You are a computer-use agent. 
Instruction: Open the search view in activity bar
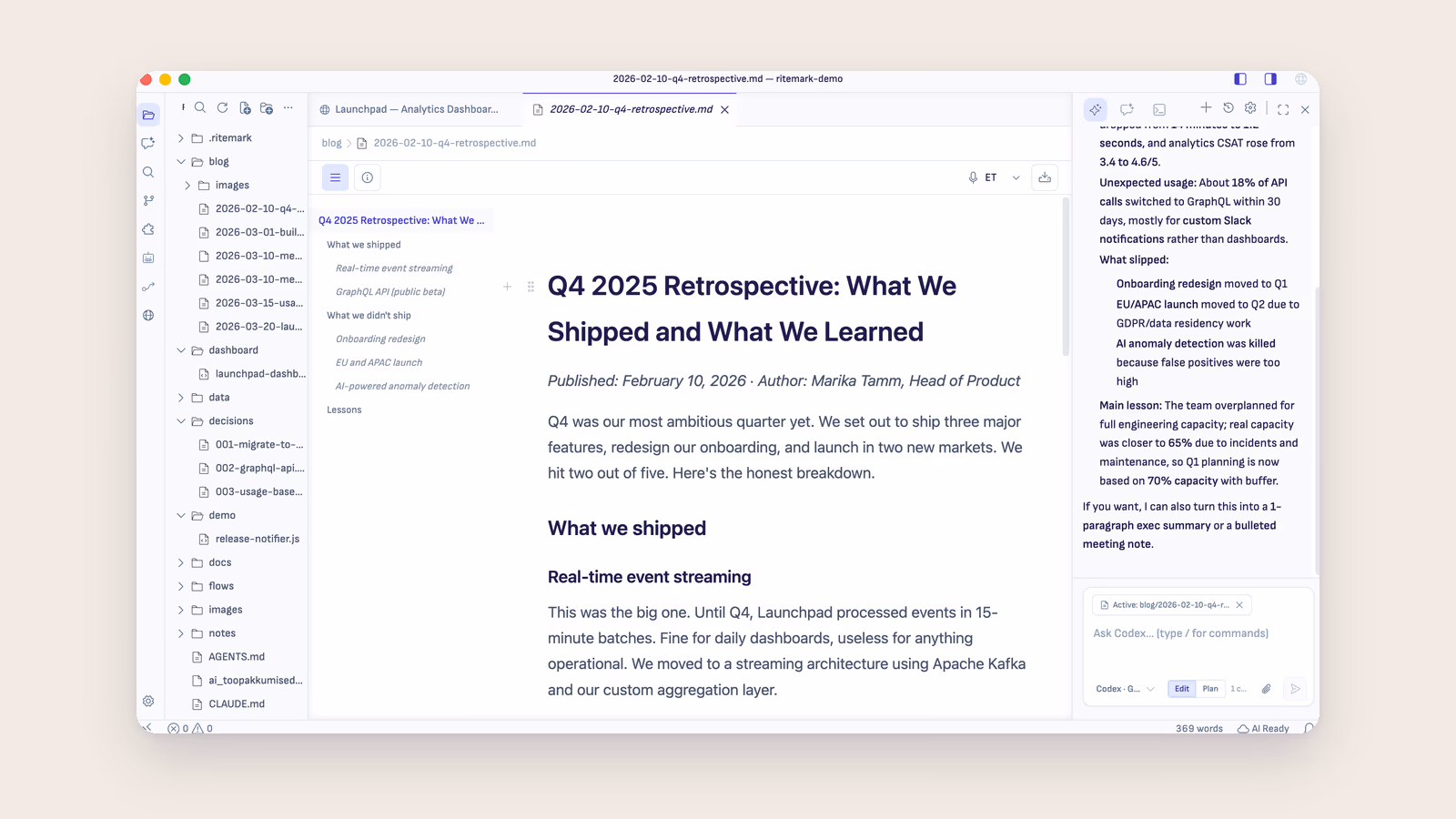click(148, 172)
